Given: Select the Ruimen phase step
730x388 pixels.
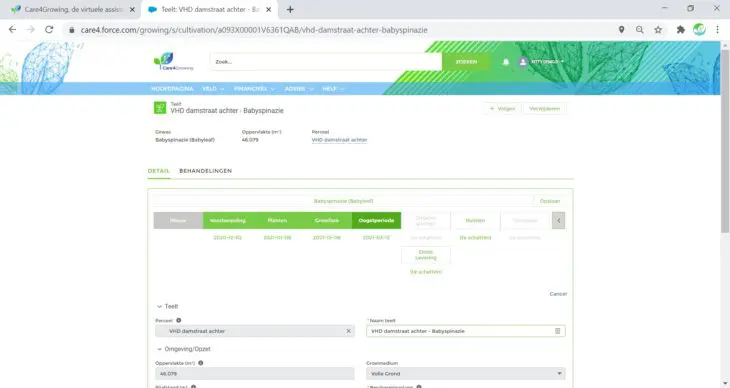Looking at the screenshot, I should pos(475,220).
